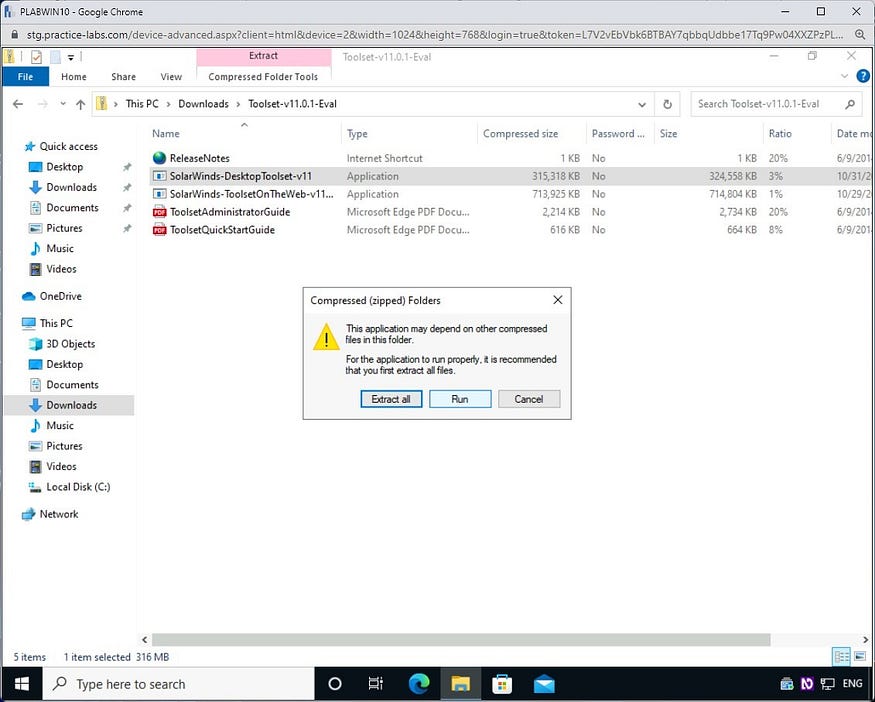
Task: Open Explorer help question mark icon
Action: pos(863,76)
